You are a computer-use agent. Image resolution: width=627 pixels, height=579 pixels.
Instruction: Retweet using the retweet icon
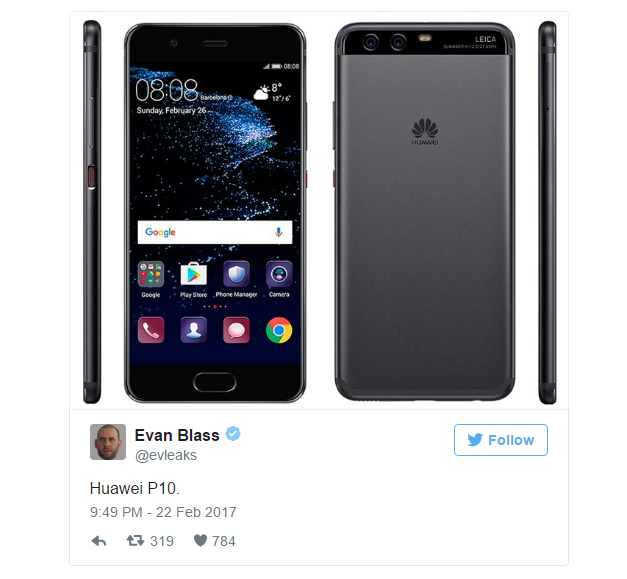(x=135, y=541)
